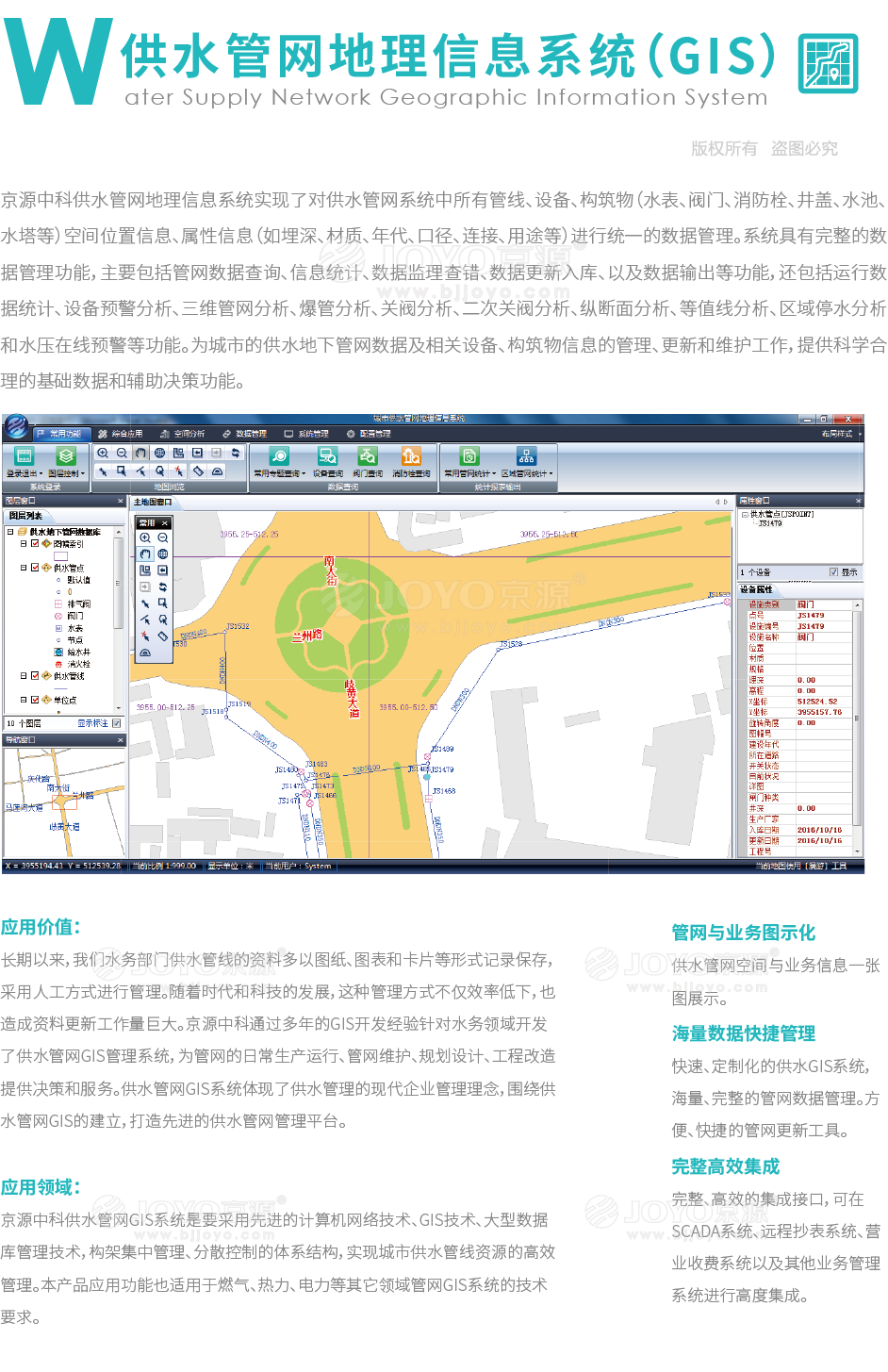Image resolution: width=888 pixels, height=1372 pixels.
Task: Switch to the 空间分析 ribbon tab
Action: coord(183,434)
